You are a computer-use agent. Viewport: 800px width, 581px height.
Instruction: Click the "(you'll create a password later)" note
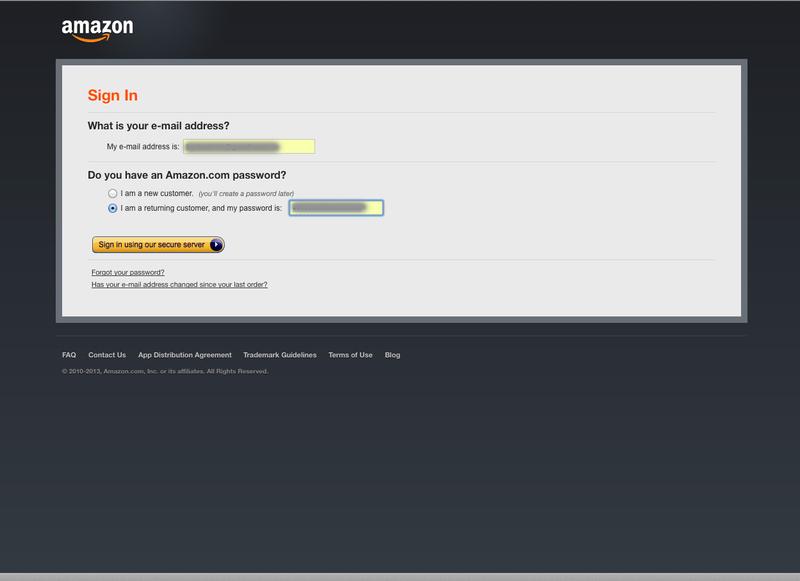coord(246,194)
